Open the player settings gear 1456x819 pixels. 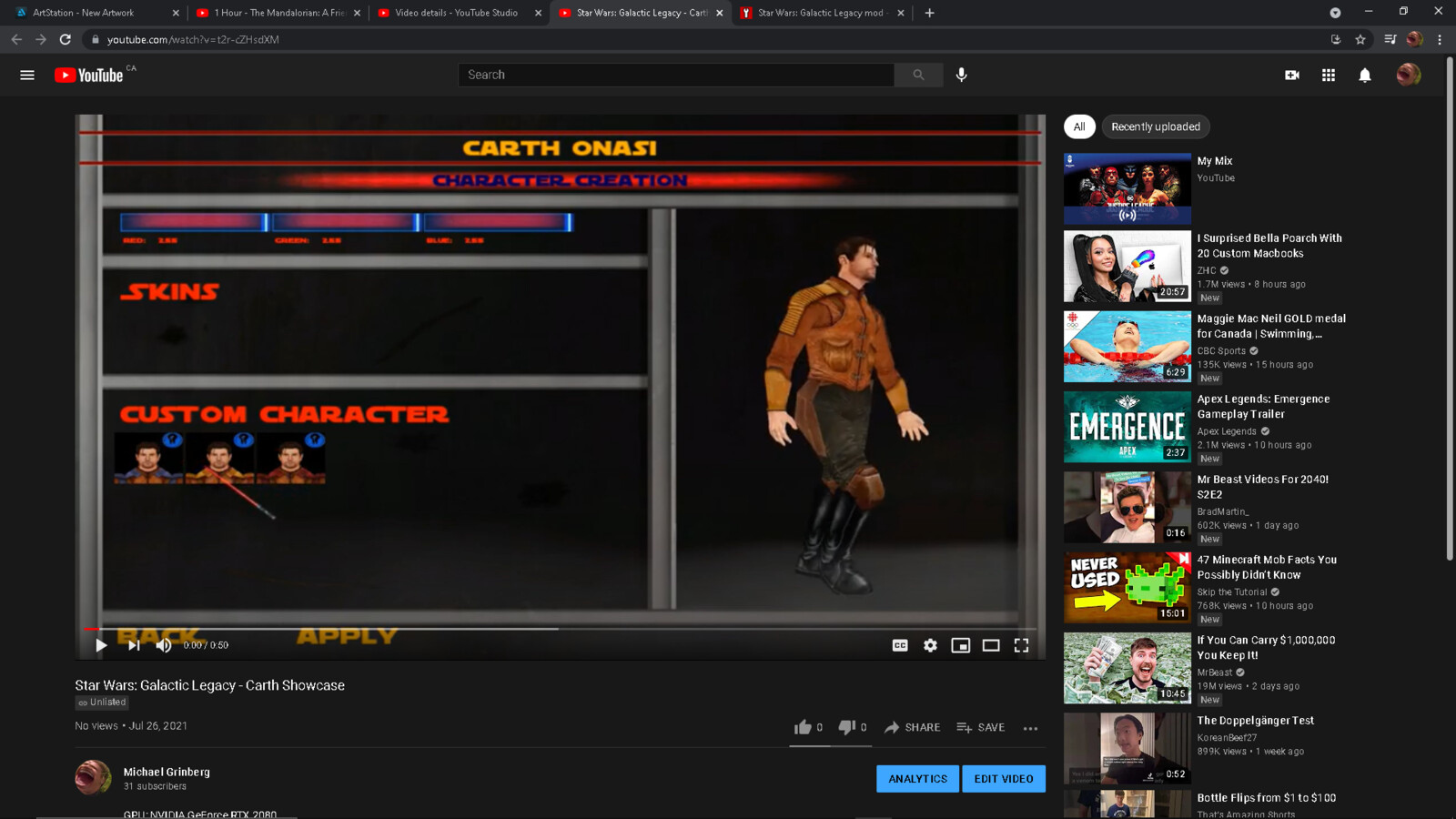pyautogui.click(x=930, y=645)
